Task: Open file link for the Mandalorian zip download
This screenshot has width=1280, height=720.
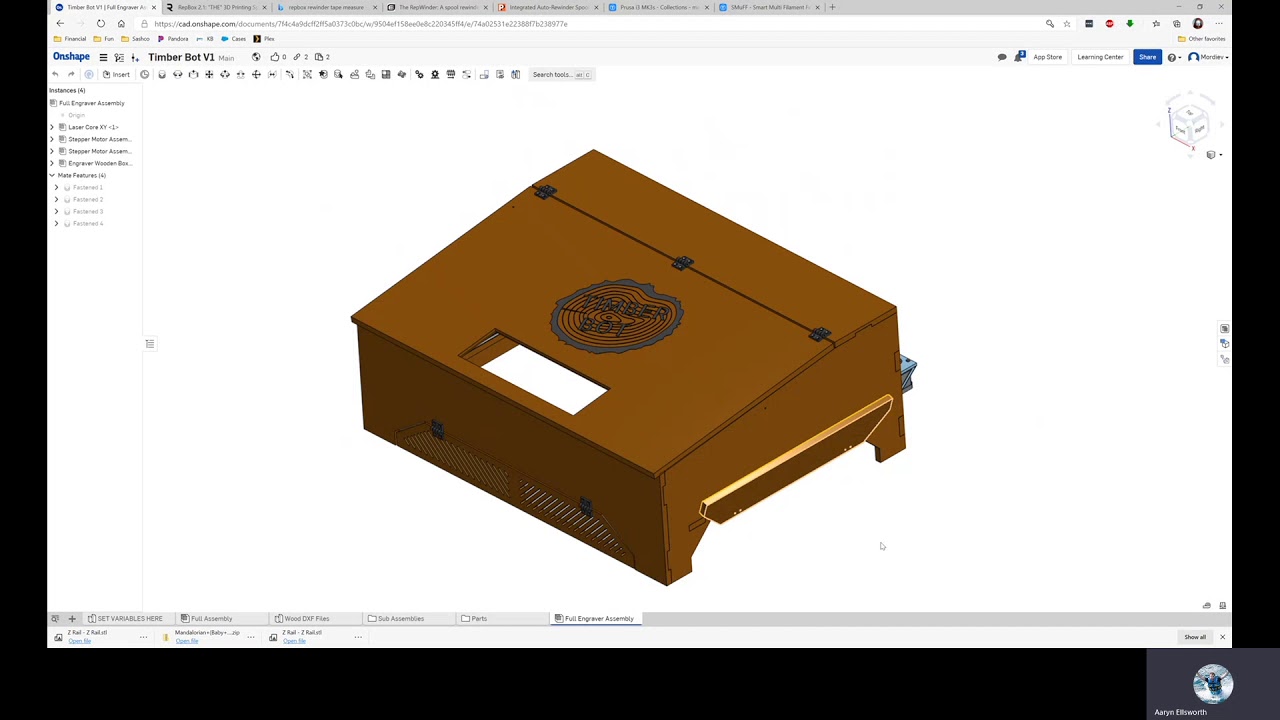Action: tap(186, 641)
